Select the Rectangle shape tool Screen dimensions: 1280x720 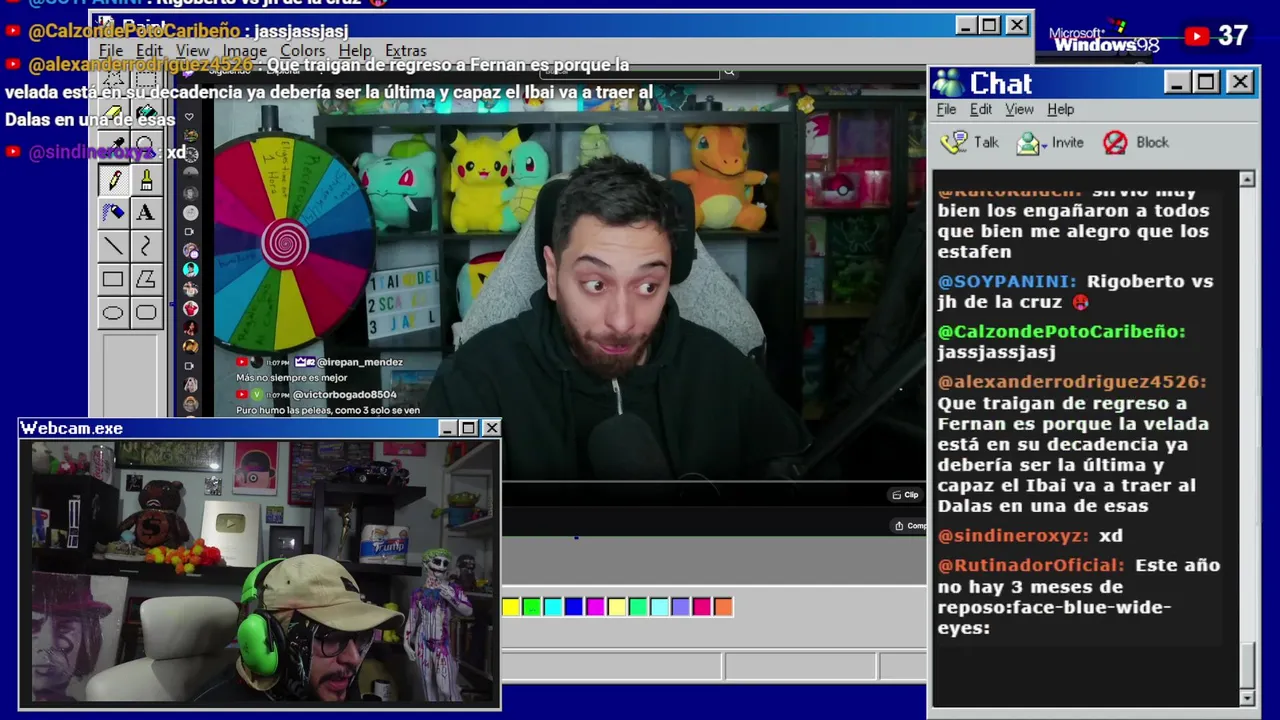pos(113,280)
